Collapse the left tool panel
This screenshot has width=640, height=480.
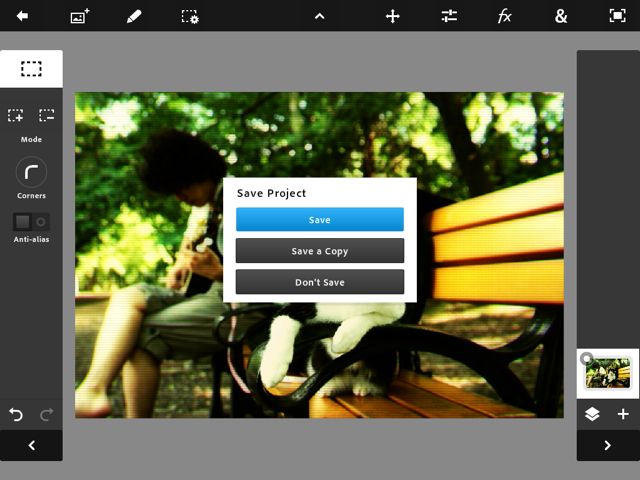[x=31, y=445]
